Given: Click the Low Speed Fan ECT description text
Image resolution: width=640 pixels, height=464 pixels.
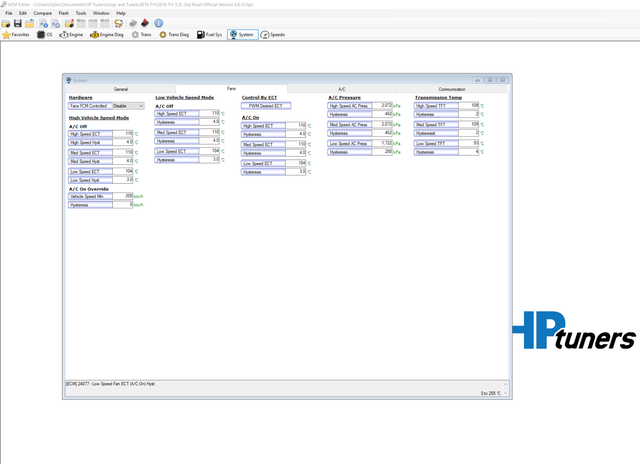Looking at the screenshot, I should pos(111,384).
